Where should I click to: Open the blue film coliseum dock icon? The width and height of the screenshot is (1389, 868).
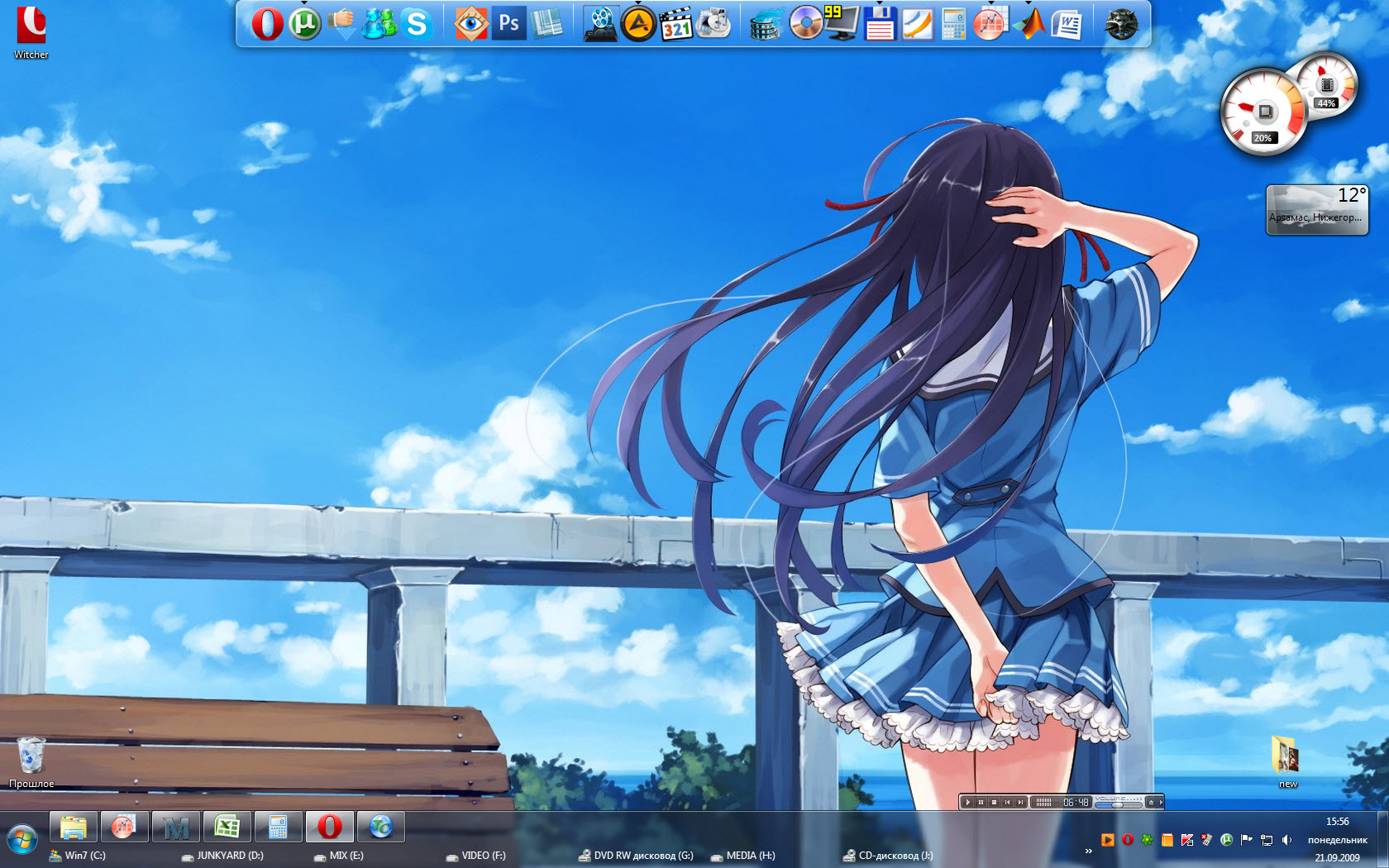(767, 24)
